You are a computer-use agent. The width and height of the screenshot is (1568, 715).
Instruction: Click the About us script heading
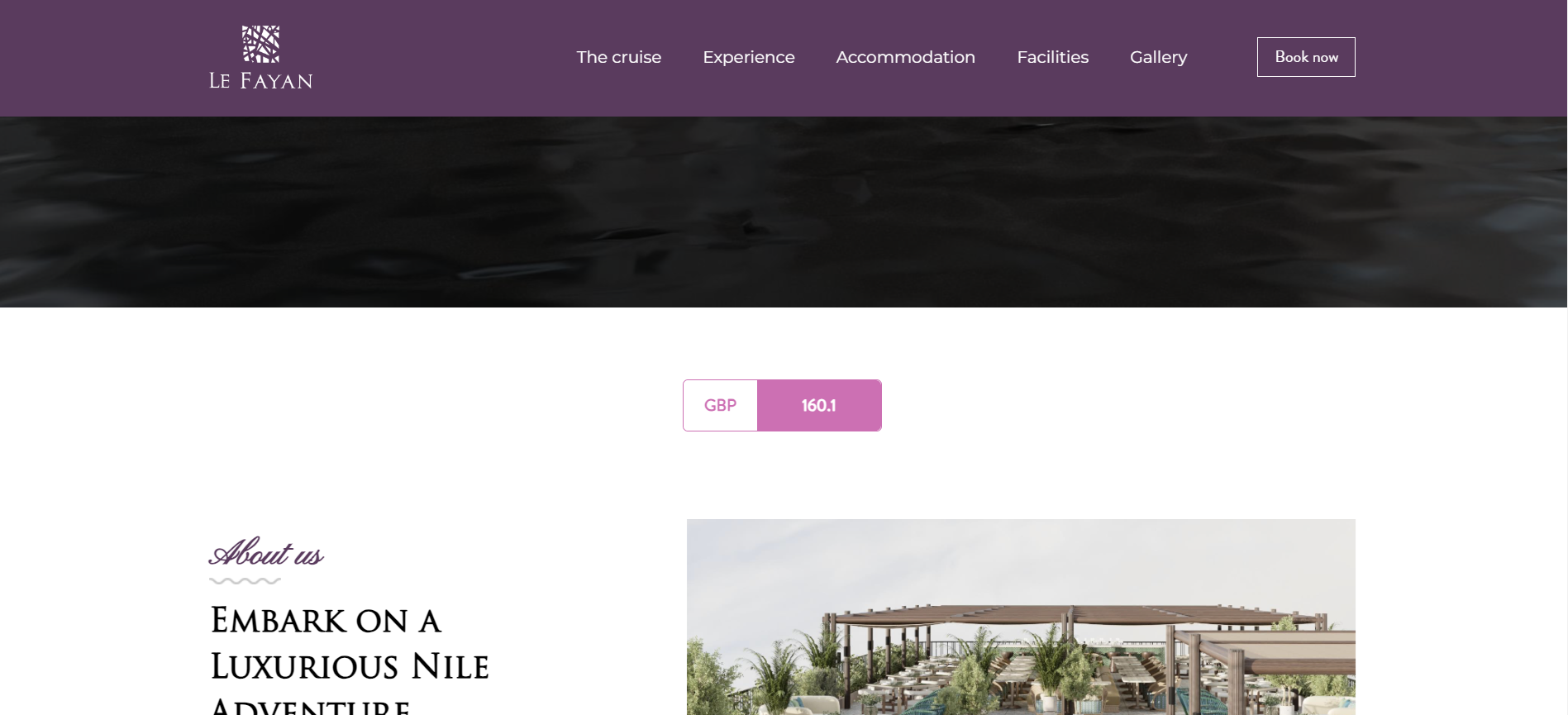click(x=265, y=552)
